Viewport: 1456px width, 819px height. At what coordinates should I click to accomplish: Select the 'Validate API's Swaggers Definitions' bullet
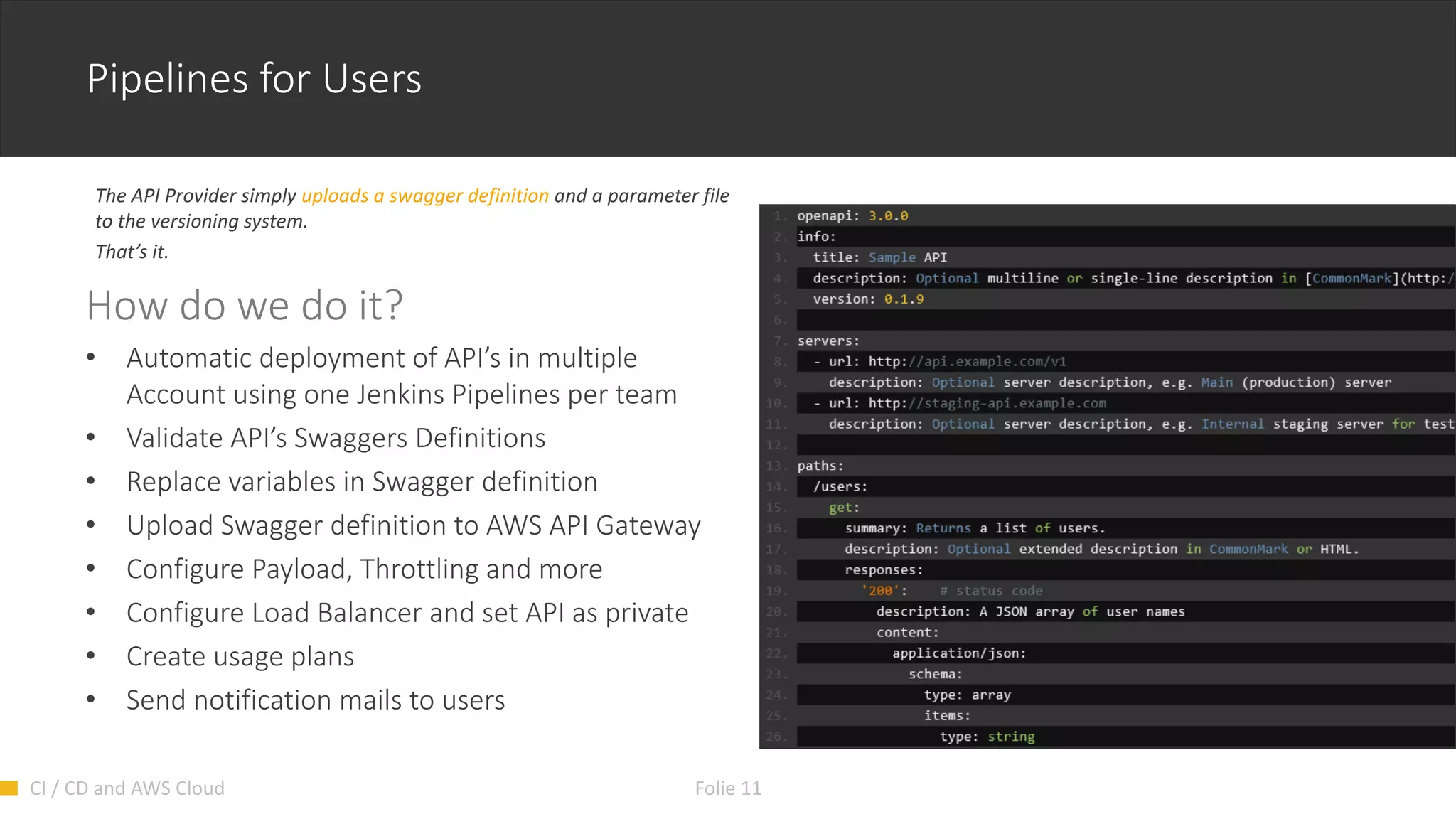pyautogui.click(x=336, y=438)
